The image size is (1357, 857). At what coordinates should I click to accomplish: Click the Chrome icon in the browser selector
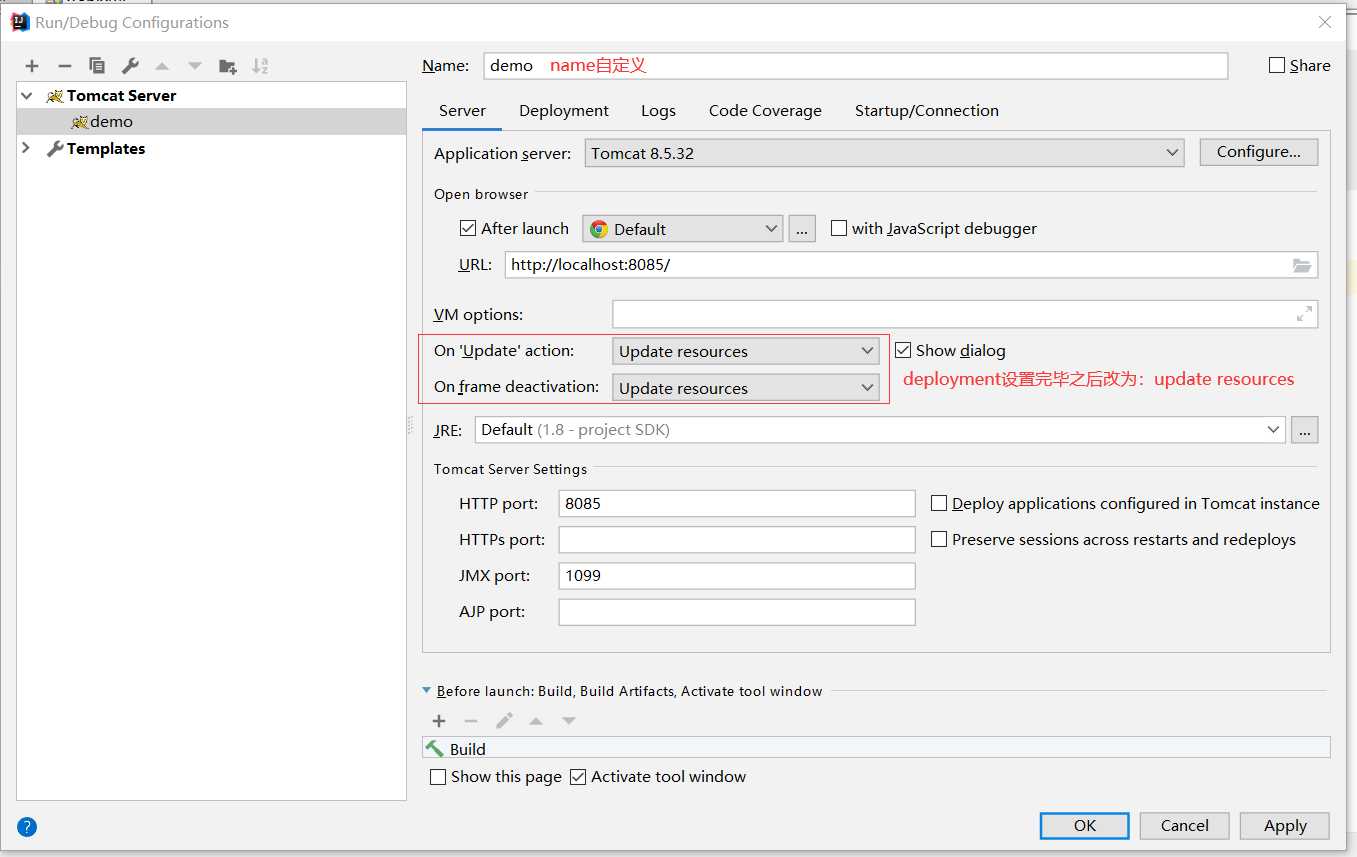pyautogui.click(x=599, y=229)
